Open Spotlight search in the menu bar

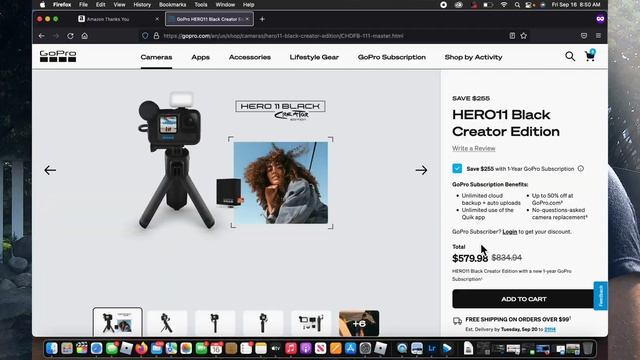pyautogui.click(x=517, y=5)
